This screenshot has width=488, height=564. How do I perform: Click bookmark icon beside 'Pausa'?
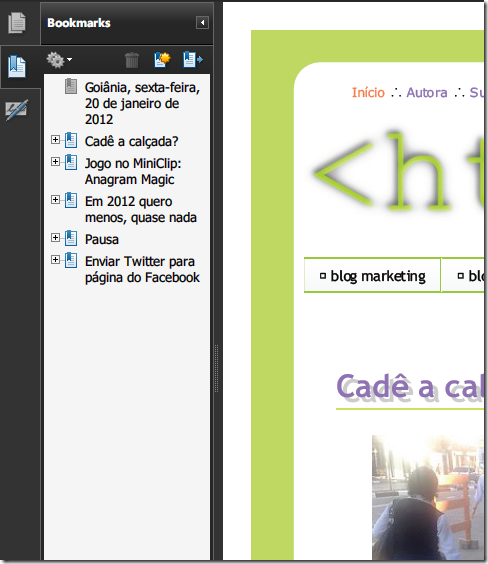pos(71,238)
